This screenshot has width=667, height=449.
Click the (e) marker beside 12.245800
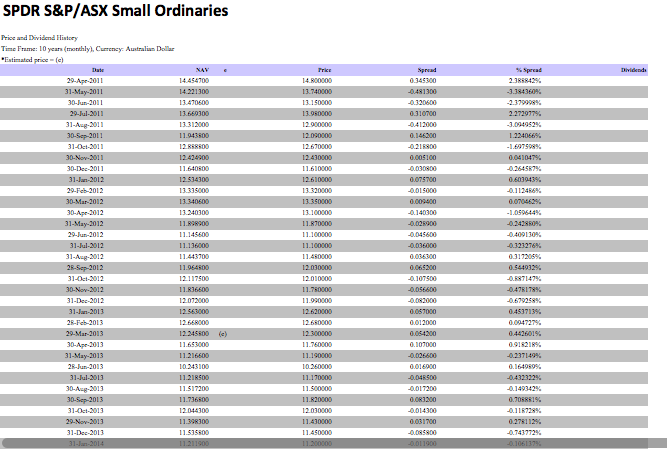(x=223, y=334)
